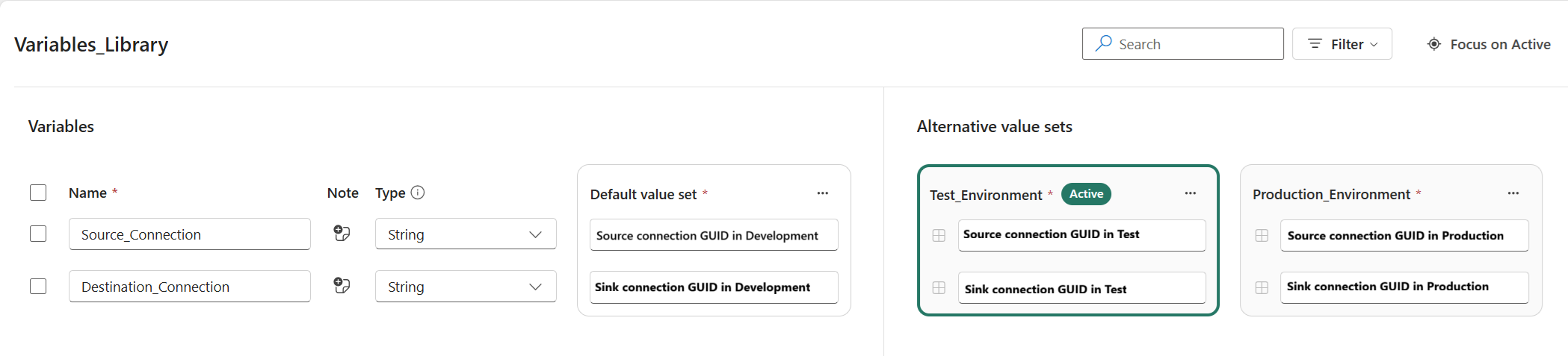Click the note icon for Destination_Connection
Screen dimensions: 1568x356
[342, 286]
